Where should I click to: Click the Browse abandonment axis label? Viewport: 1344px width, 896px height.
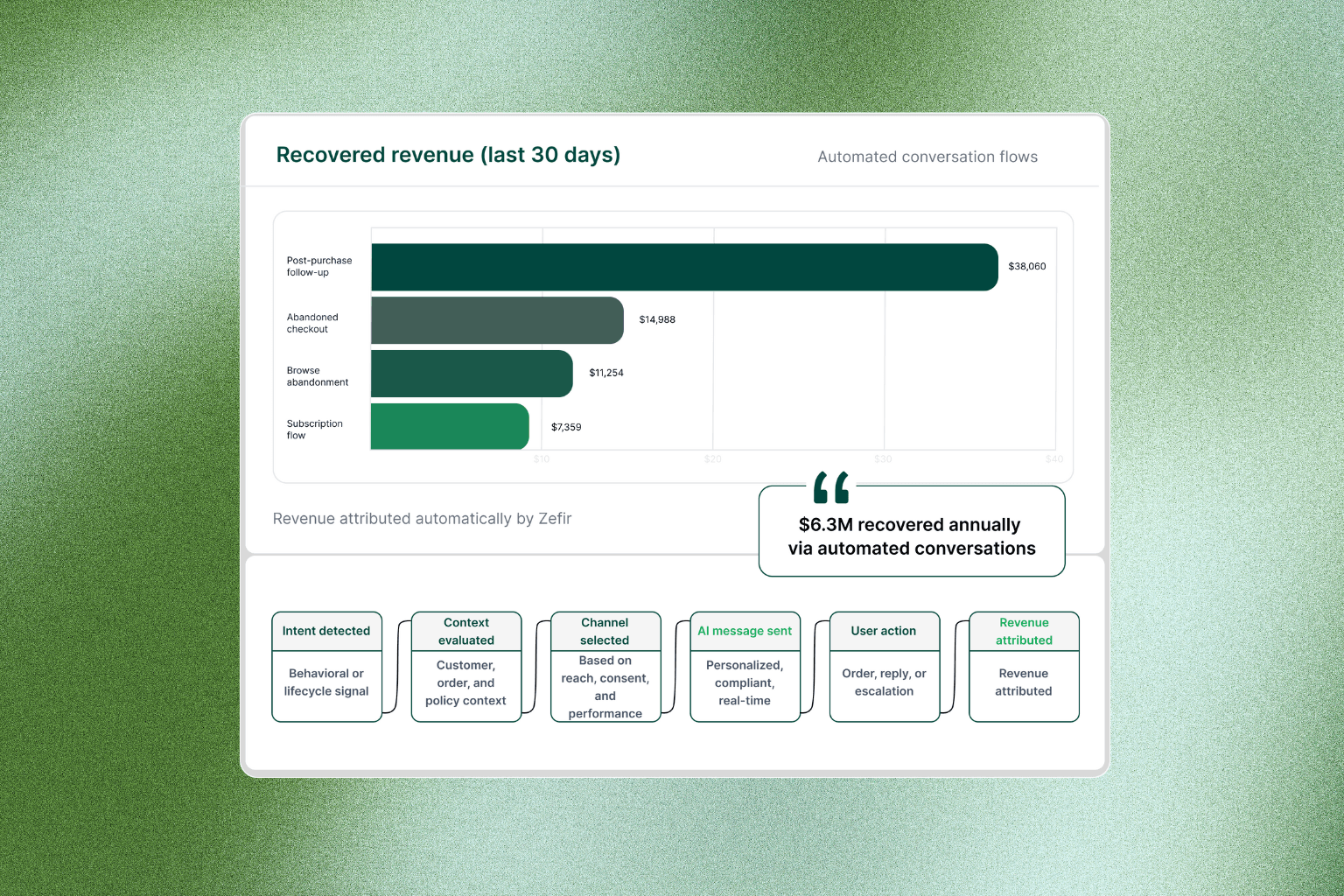click(x=318, y=376)
